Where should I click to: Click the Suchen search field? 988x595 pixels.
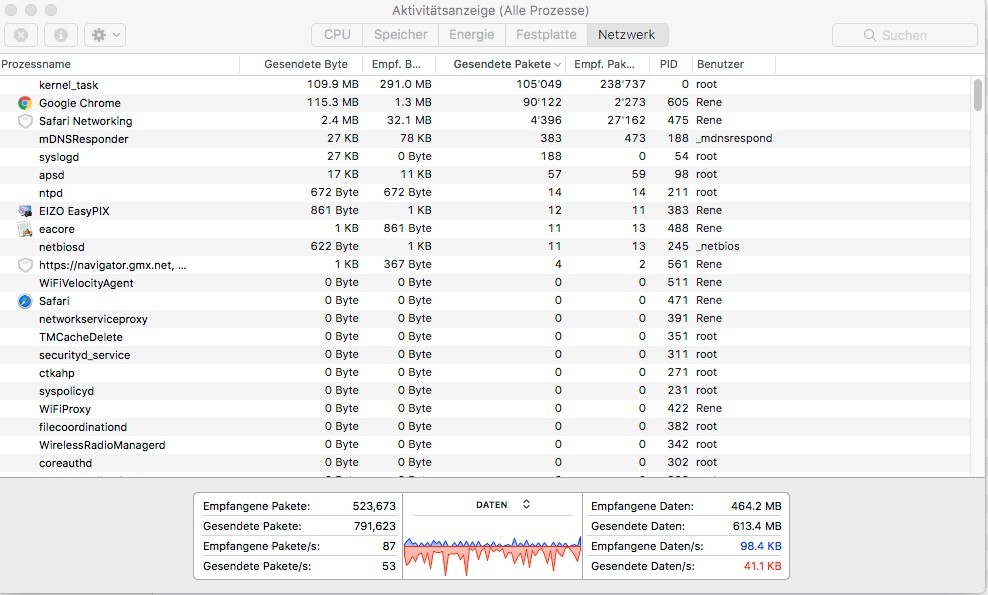point(904,35)
